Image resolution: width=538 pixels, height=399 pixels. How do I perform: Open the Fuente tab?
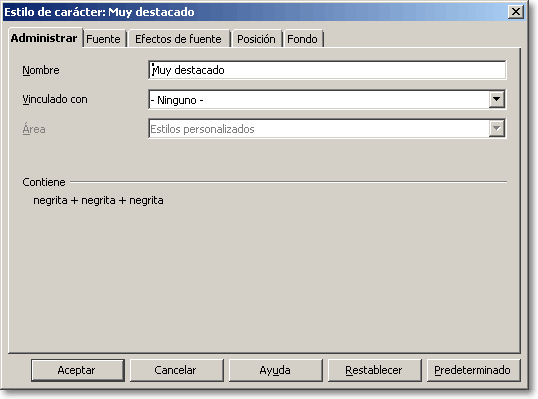point(103,39)
